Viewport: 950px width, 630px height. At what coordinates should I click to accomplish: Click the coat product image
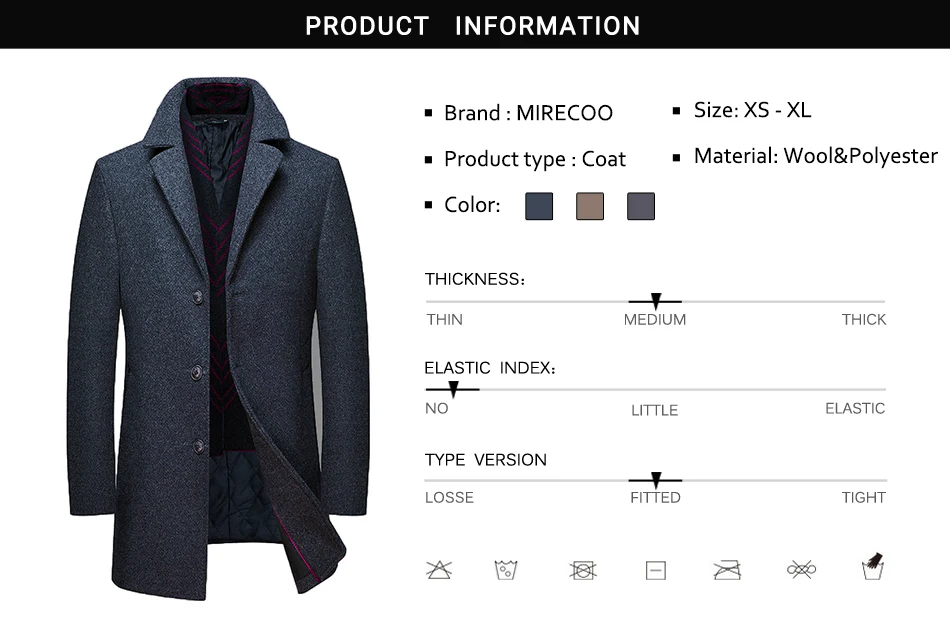218,339
